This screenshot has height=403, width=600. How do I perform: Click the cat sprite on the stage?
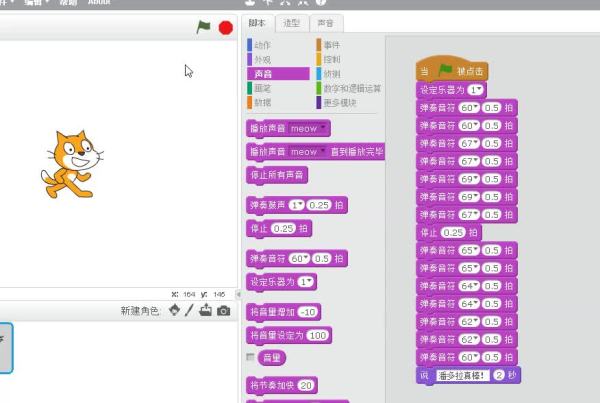71,165
